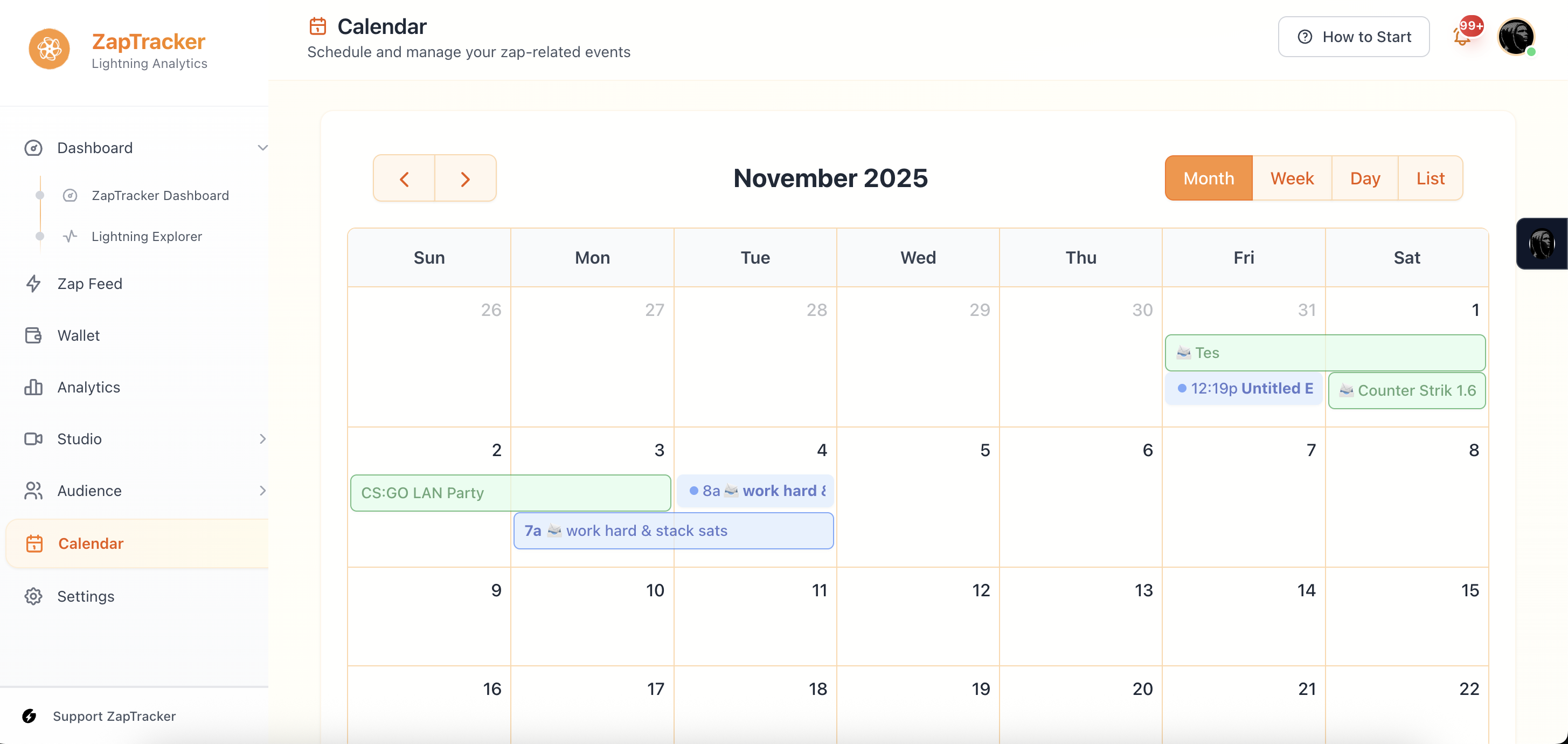This screenshot has height=744, width=1568.
Task: Open the Wallet via its sidebar icon
Action: pyautogui.click(x=33, y=335)
